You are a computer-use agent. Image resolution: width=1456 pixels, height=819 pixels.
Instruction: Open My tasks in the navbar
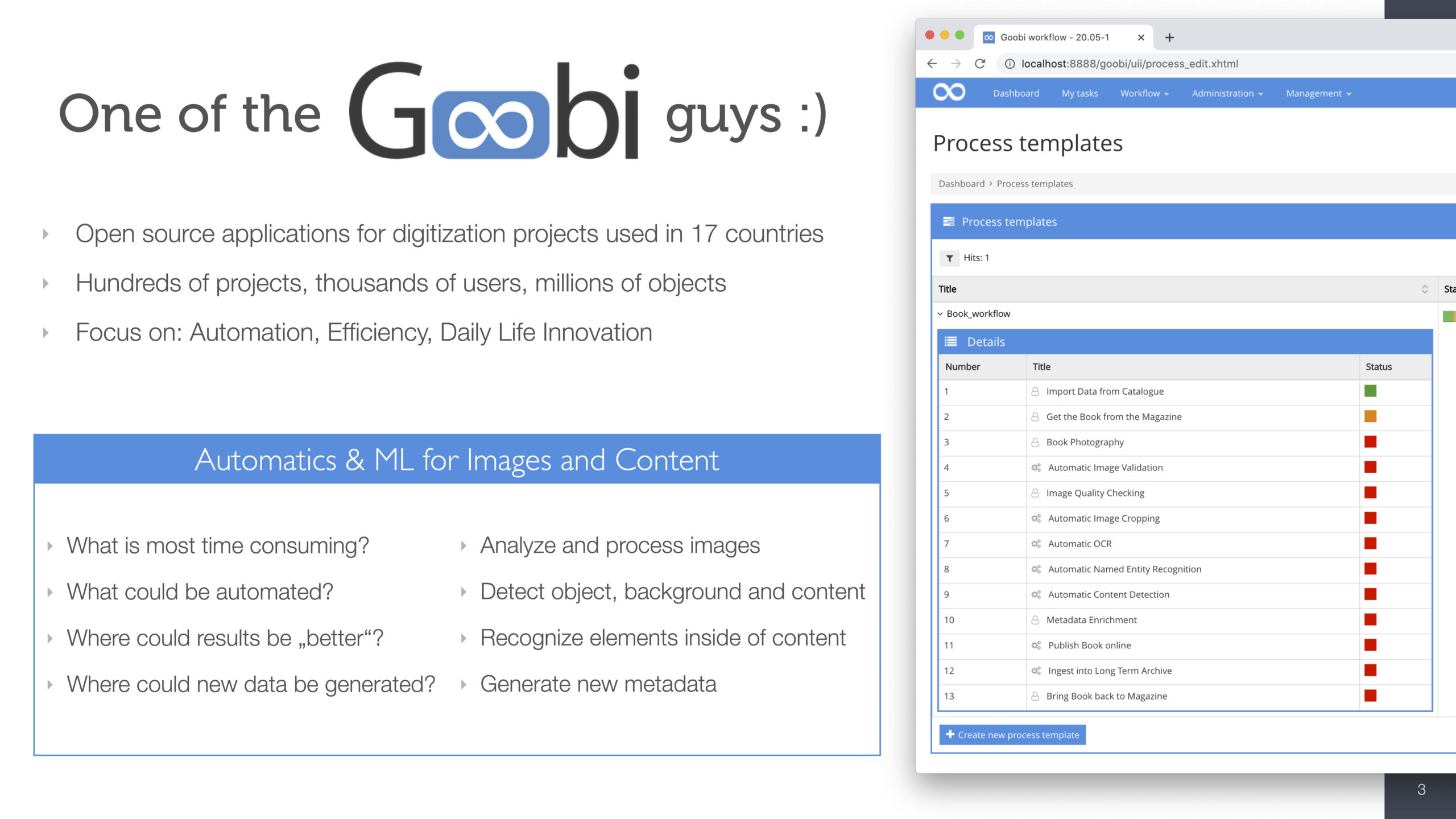(1079, 93)
